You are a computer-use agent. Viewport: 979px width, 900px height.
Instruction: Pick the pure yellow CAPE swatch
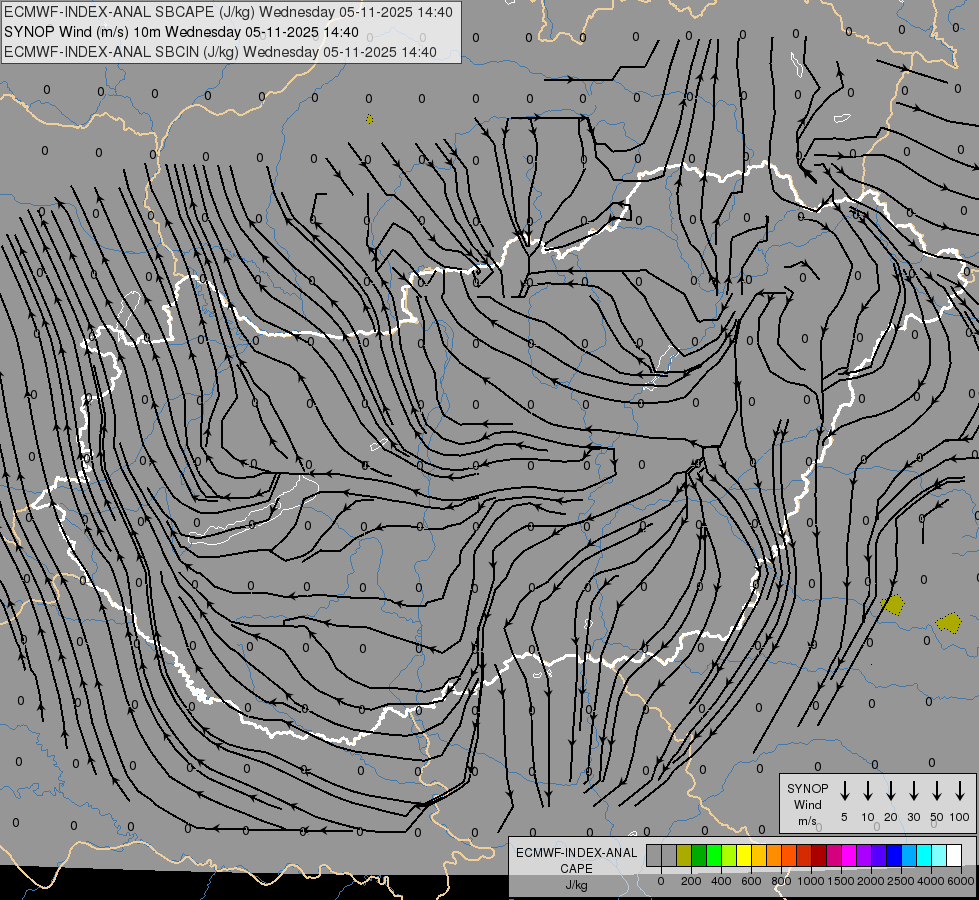point(744,855)
